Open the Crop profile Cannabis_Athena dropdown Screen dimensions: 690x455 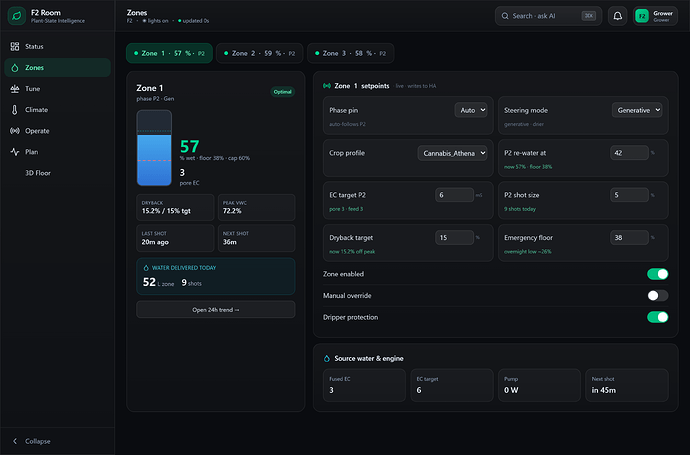coord(452,153)
